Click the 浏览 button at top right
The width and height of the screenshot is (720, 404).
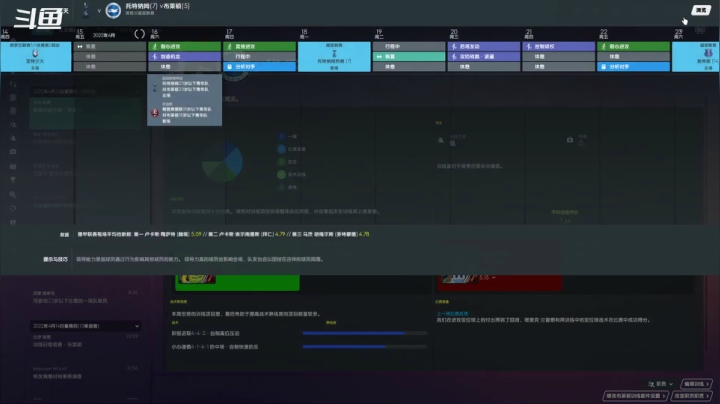tap(701, 10)
